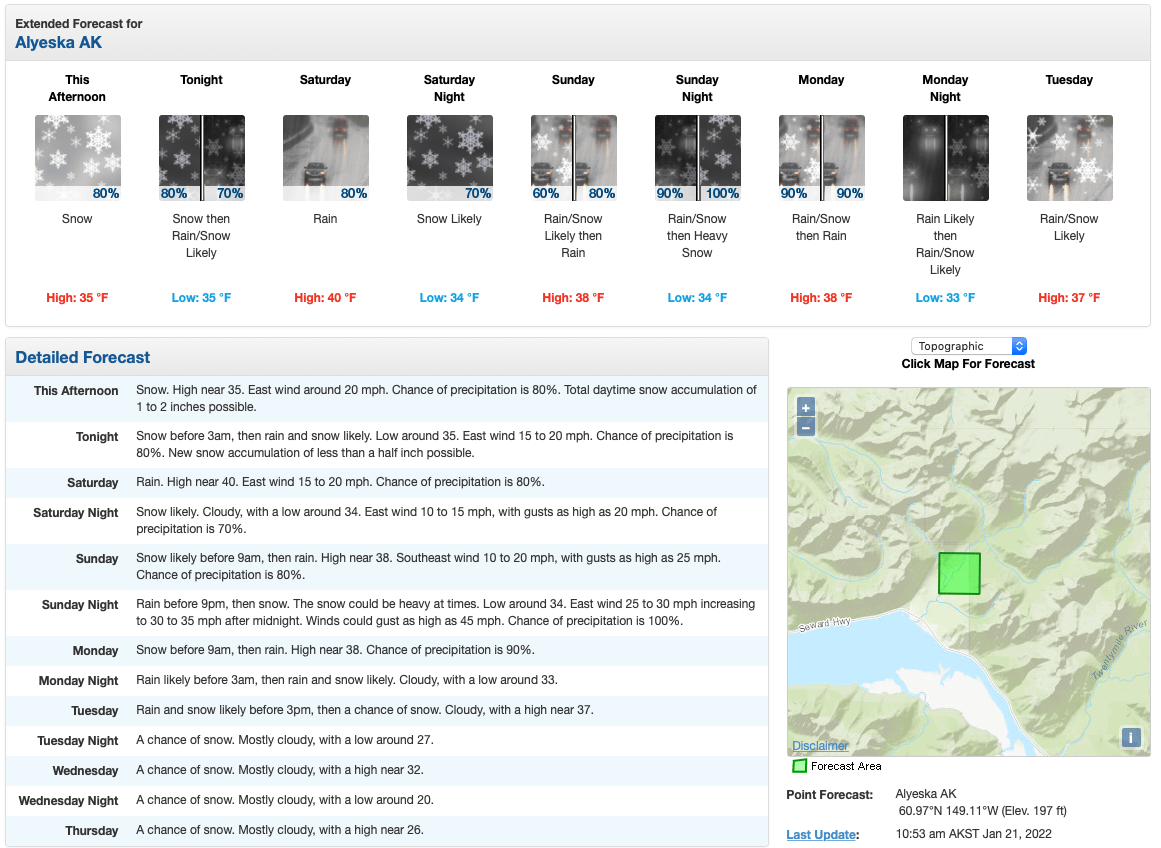
Task: Click the Twentymile River map label
Action: point(1120,650)
